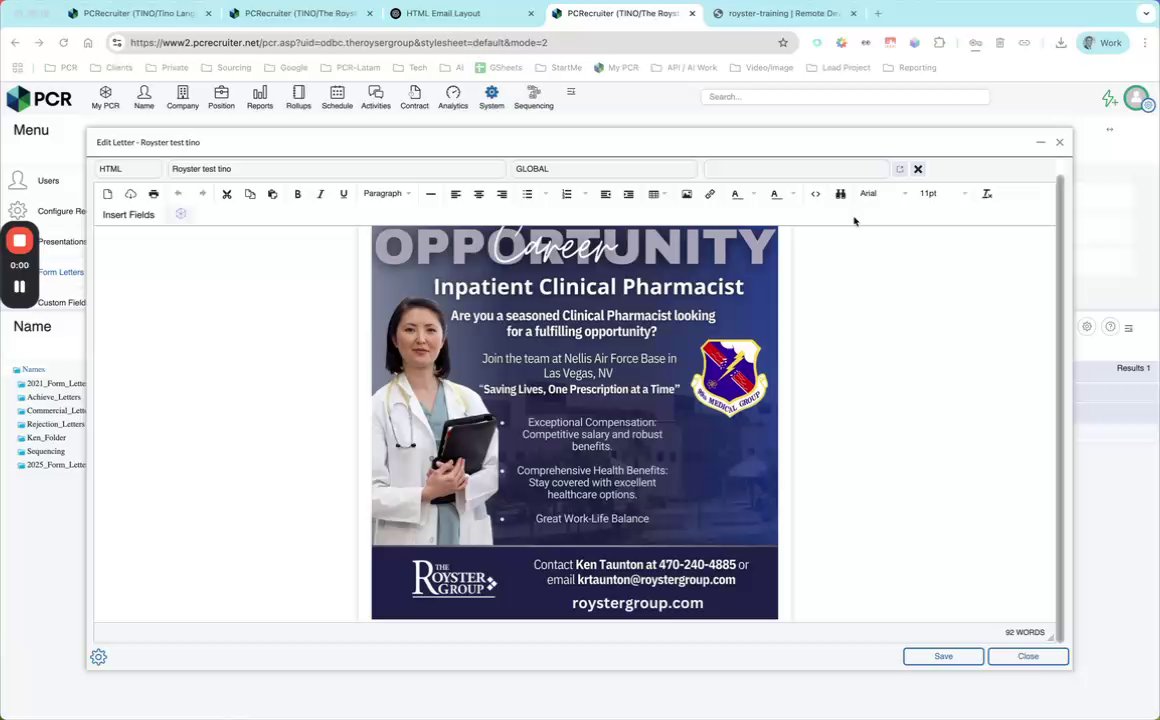Toggle italic formatting

(320, 194)
